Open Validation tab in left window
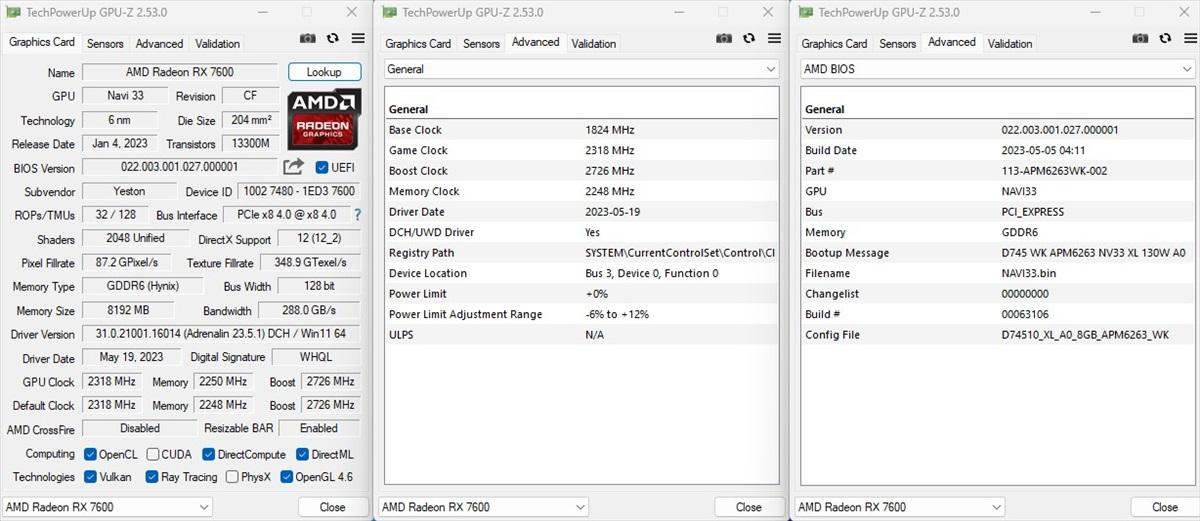 [x=217, y=44]
